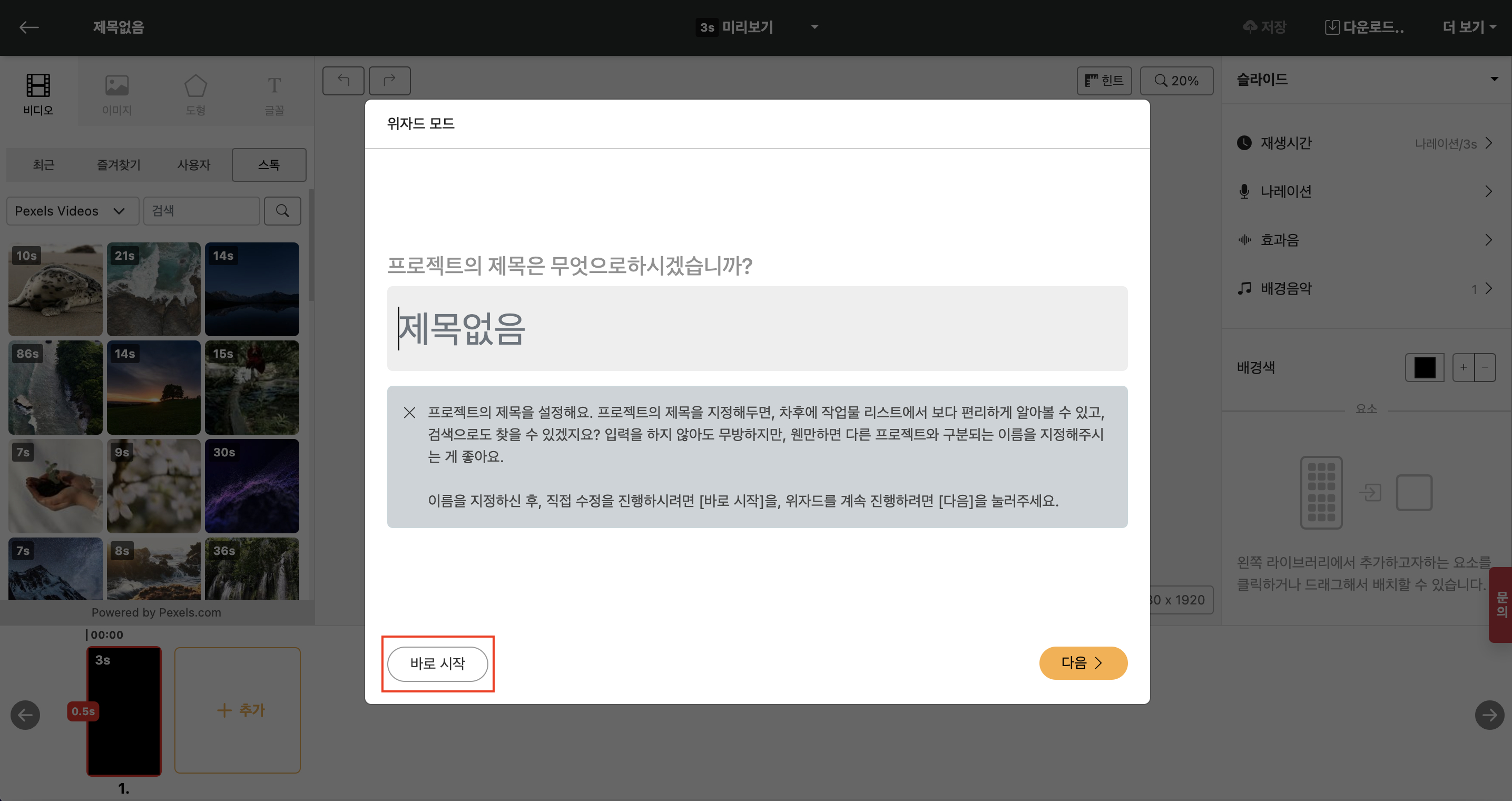Select the 10s seal video thumbnail
1512x801 pixels.
(56, 289)
